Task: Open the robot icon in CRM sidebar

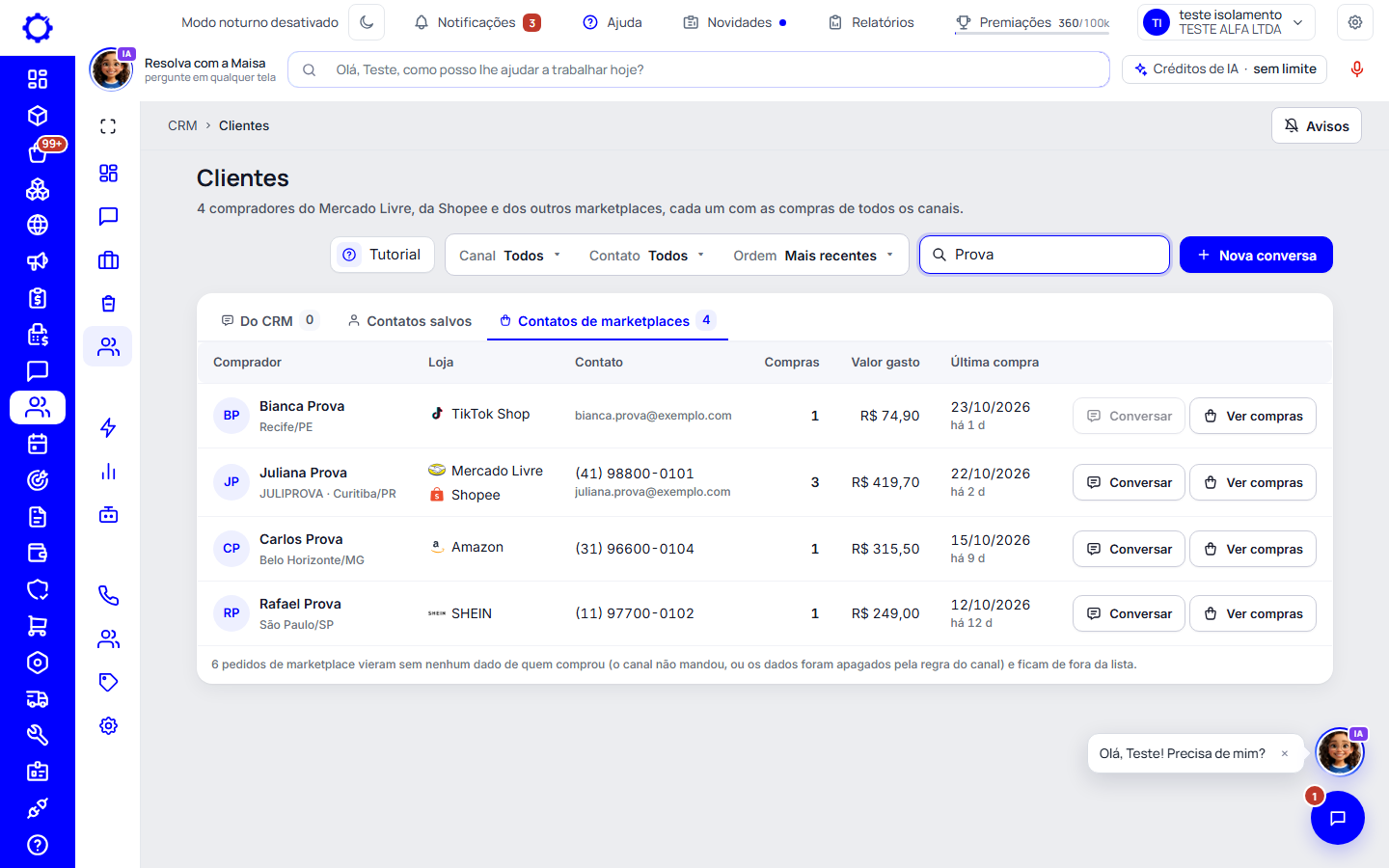Action: coord(108,515)
